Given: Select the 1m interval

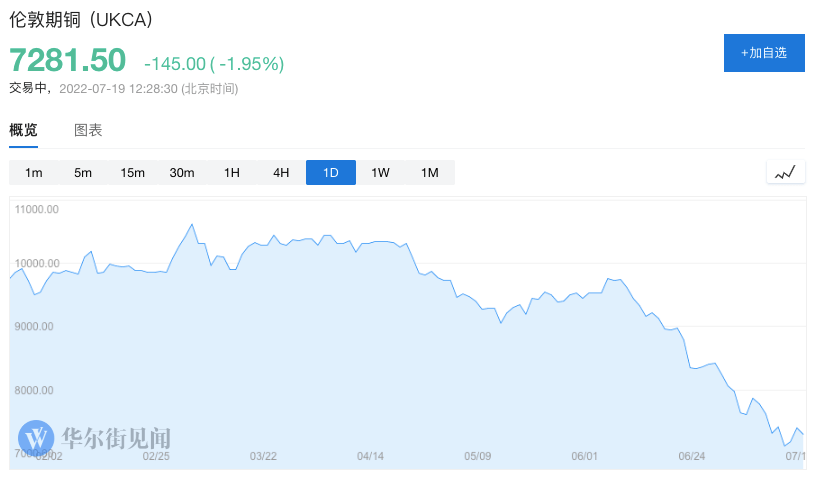Looking at the screenshot, I should [34, 173].
